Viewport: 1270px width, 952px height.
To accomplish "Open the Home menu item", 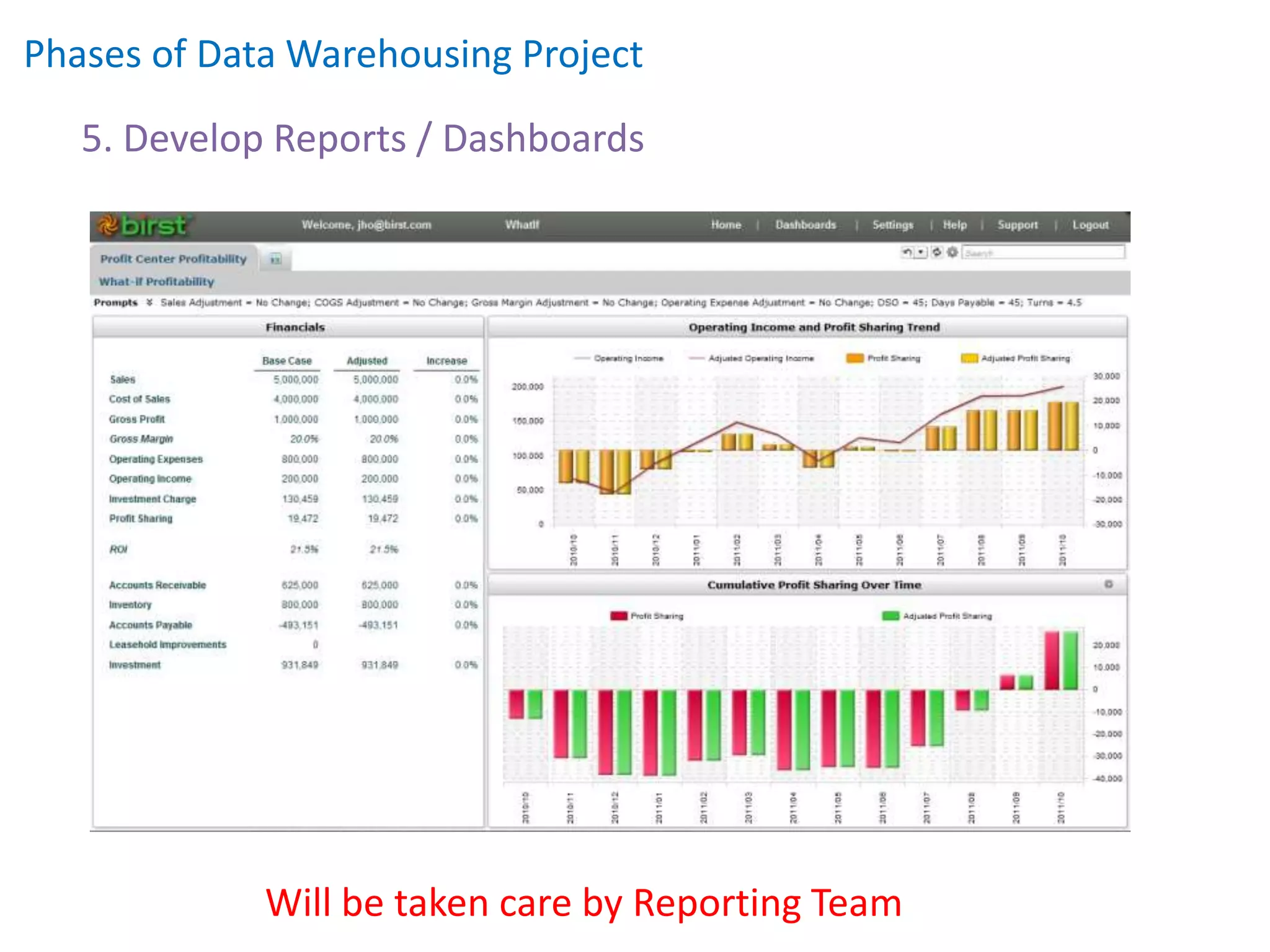I will [726, 225].
